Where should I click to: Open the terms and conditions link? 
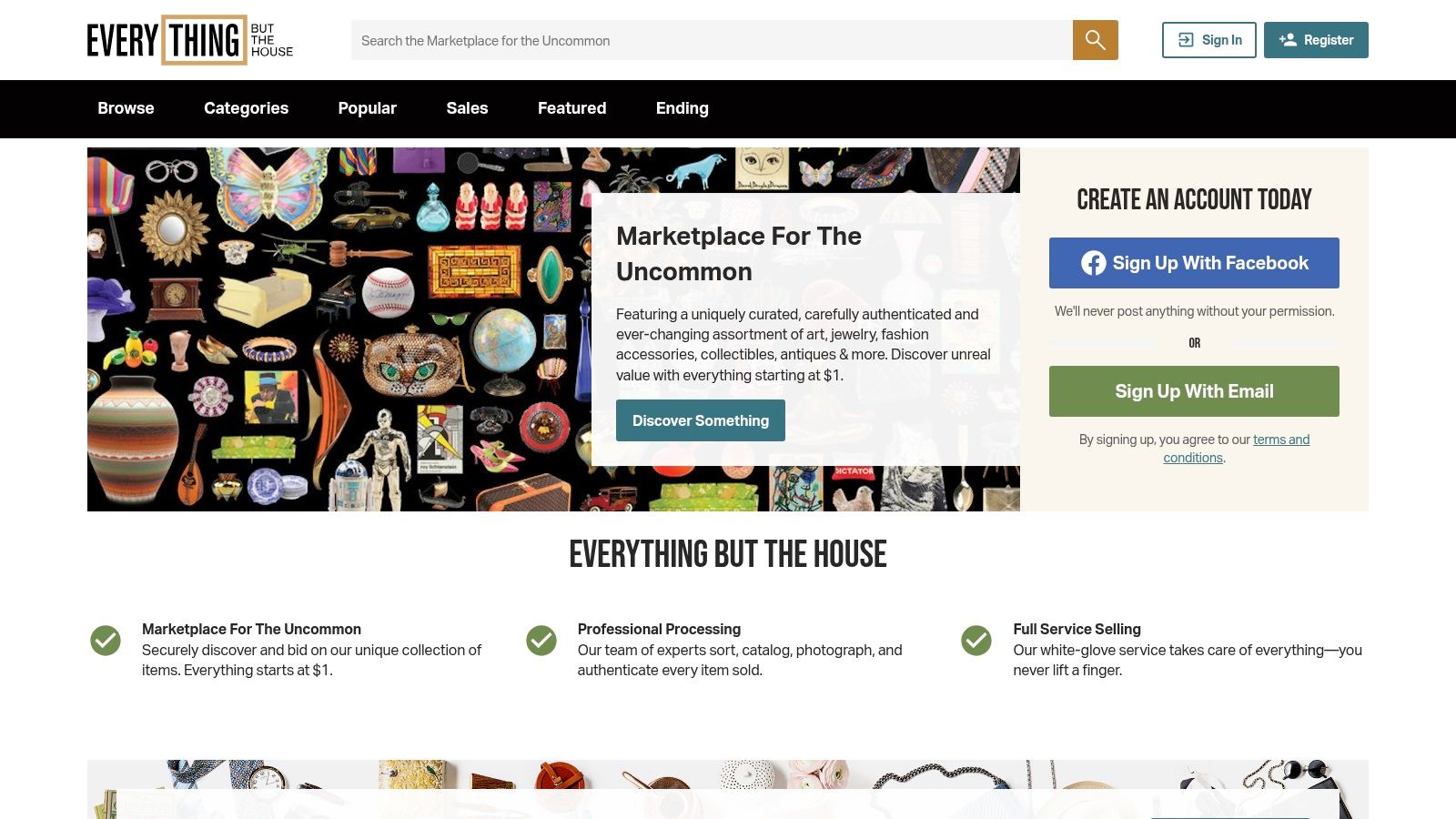pyautogui.click(x=1236, y=449)
